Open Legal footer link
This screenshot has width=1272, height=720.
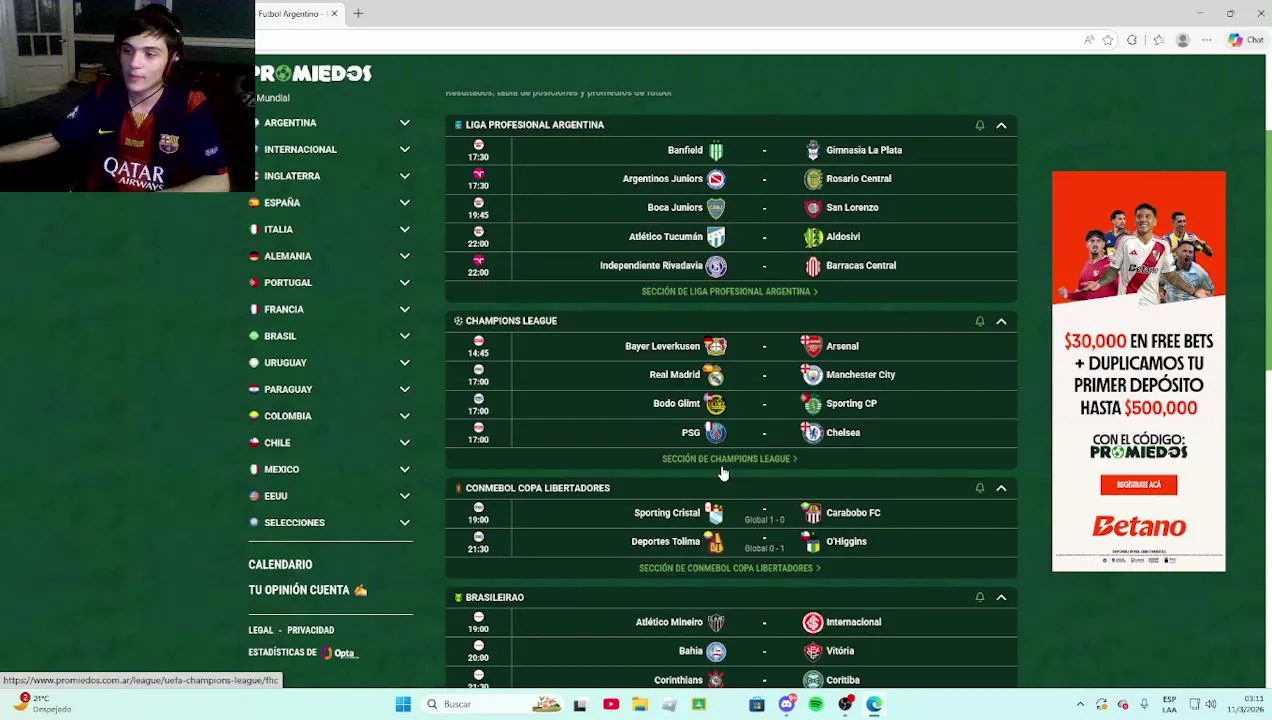coord(260,630)
